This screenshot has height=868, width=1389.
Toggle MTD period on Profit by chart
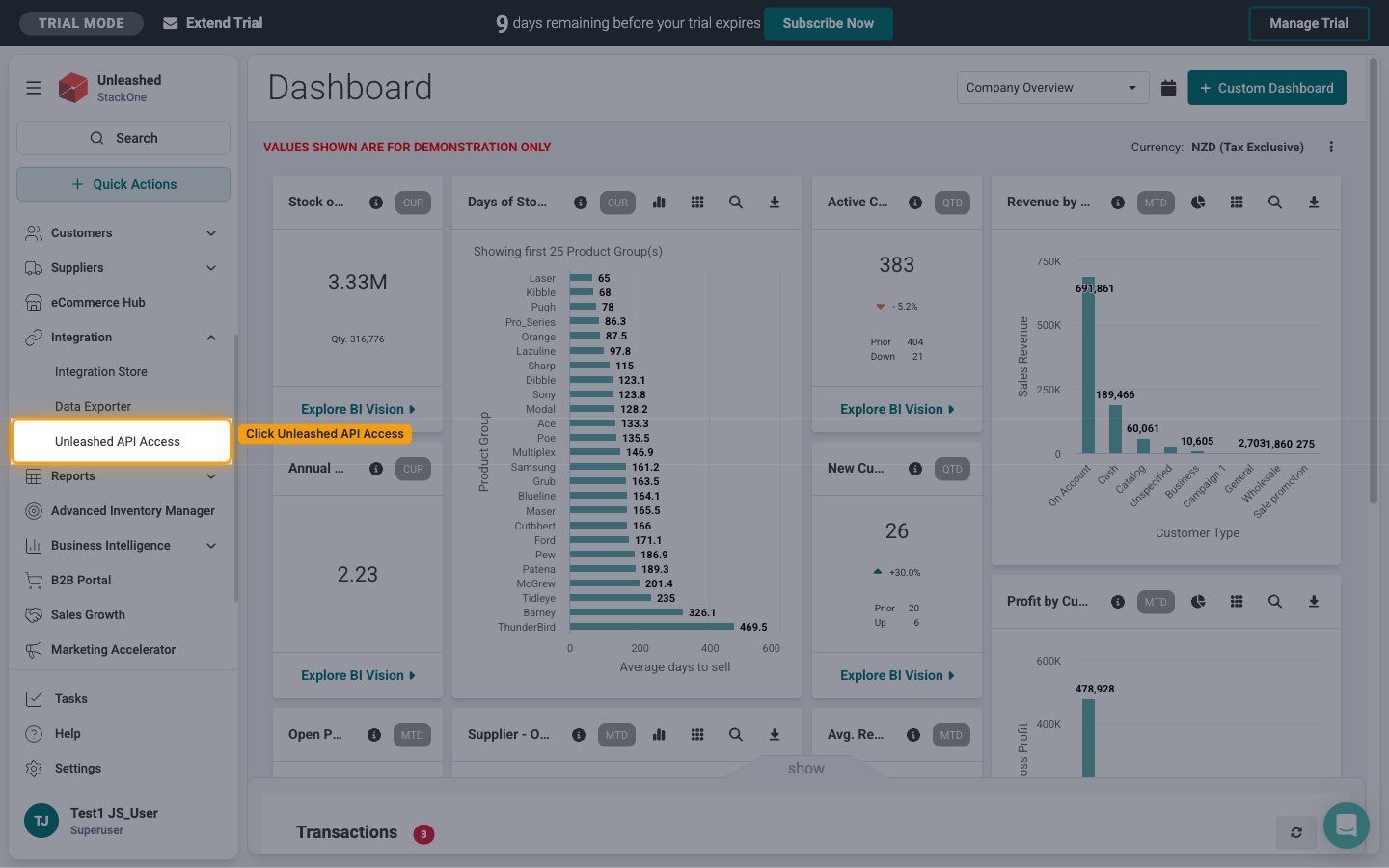[x=1156, y=602]
